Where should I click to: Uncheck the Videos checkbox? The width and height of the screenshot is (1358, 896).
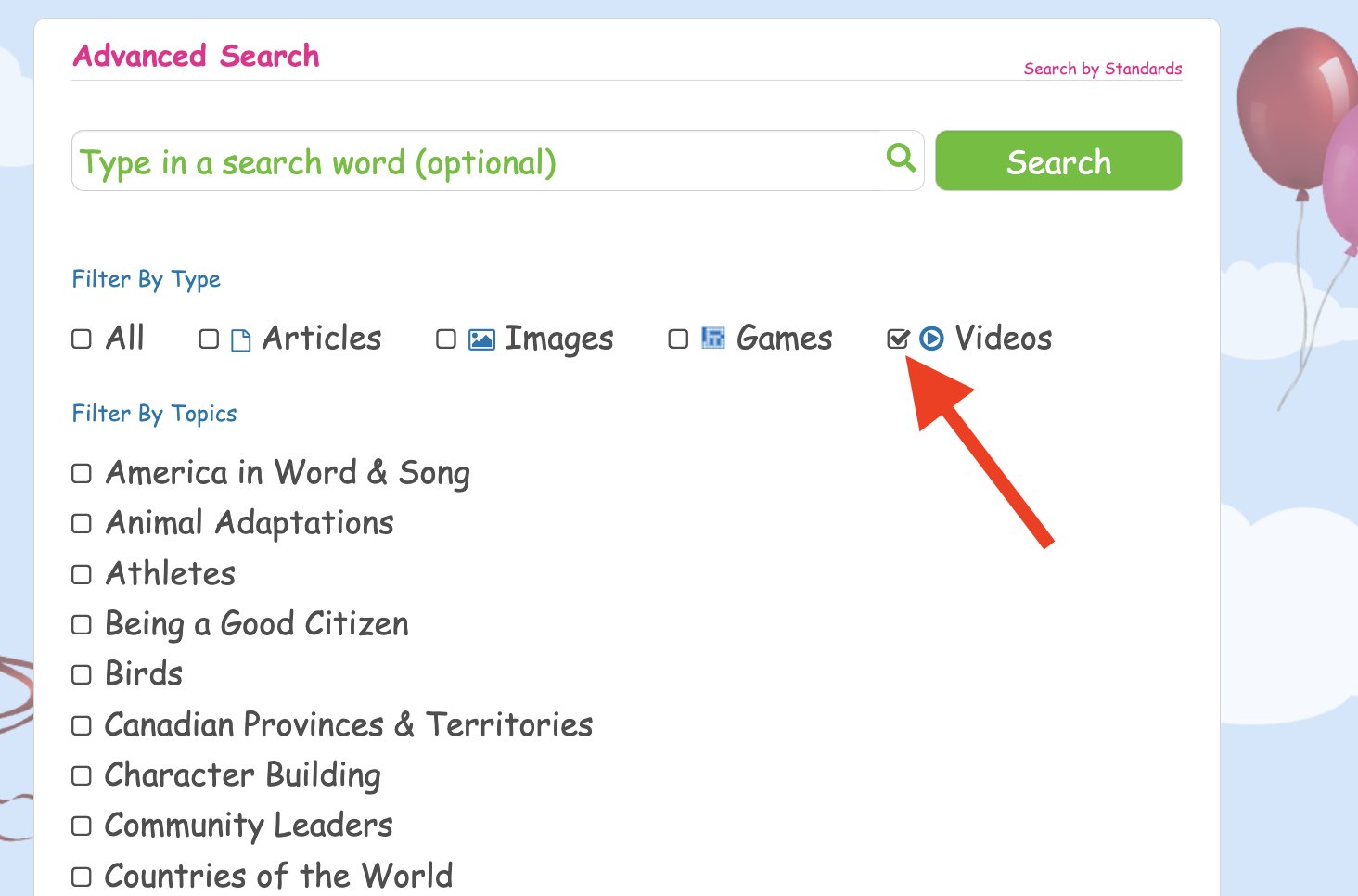(898, 339)
